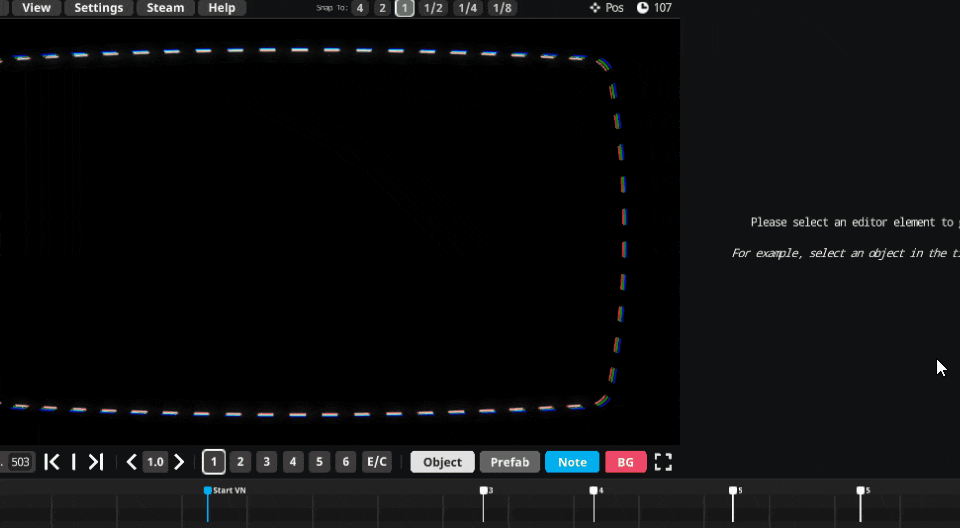This screenshot has width=960, height=528.
Task: Switch to timeline layer 3
Action: click(266, 462)
